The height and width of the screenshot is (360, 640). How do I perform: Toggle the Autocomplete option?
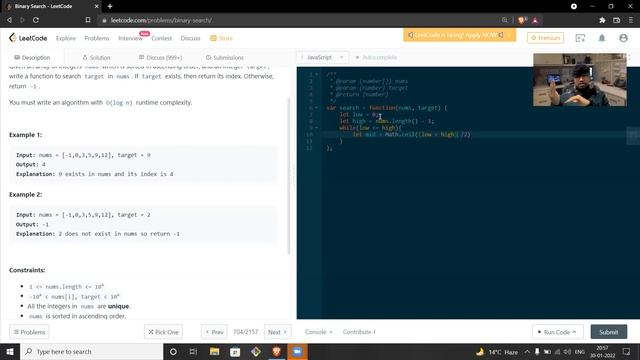click(376, 58)
